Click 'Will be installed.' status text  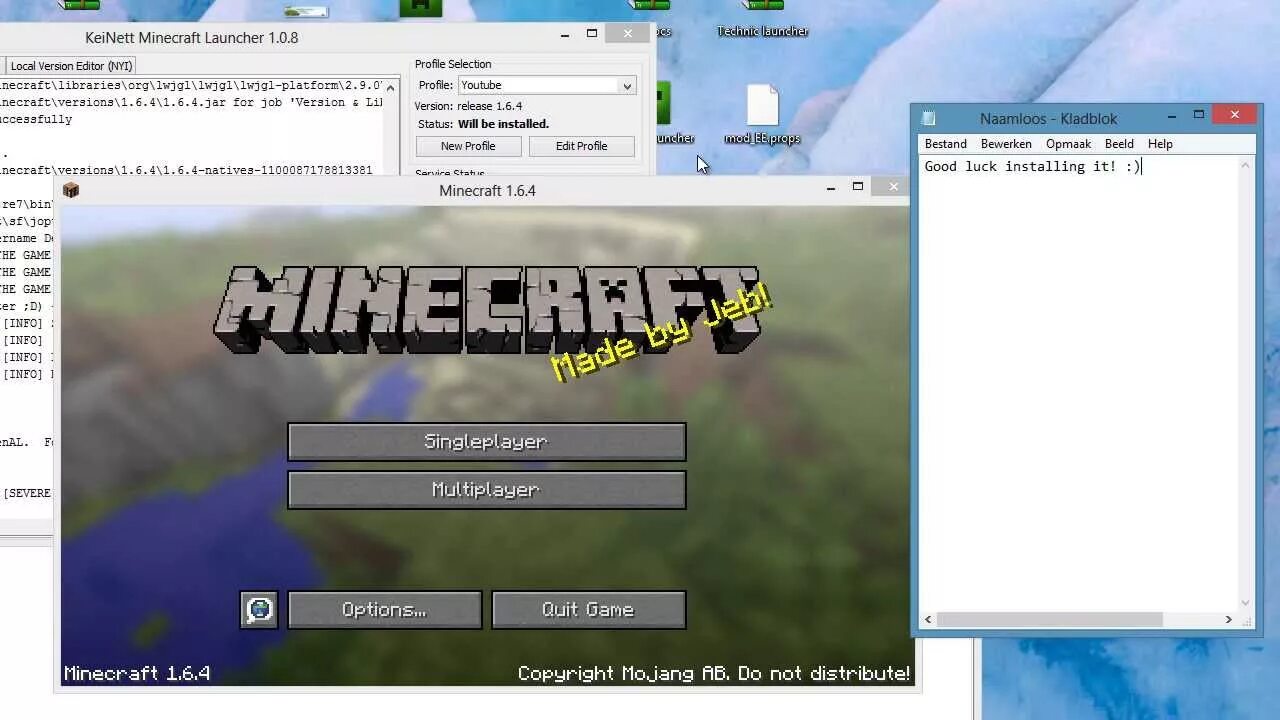click(503, 124)
